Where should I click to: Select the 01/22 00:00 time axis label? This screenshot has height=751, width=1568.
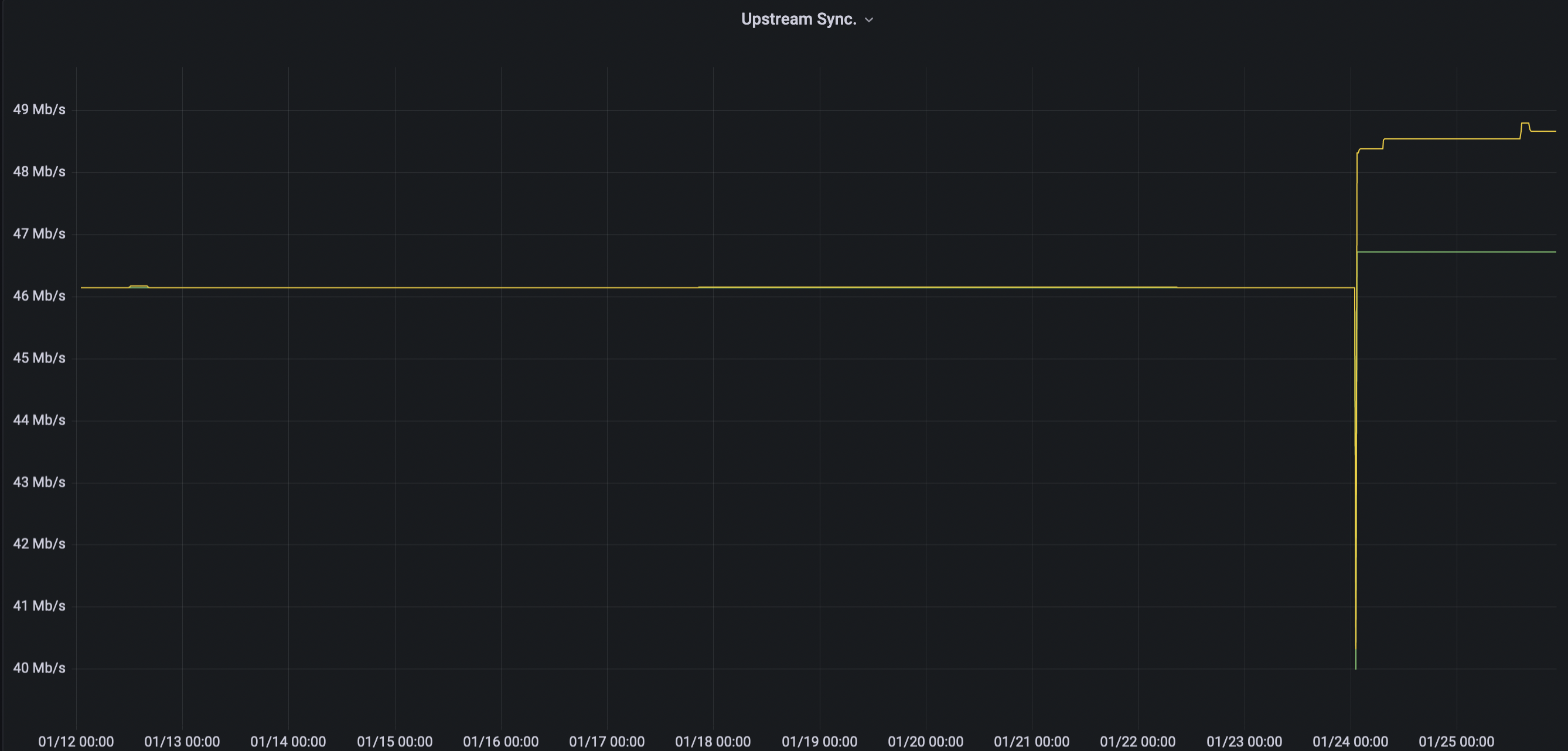tap(1137, 741)
